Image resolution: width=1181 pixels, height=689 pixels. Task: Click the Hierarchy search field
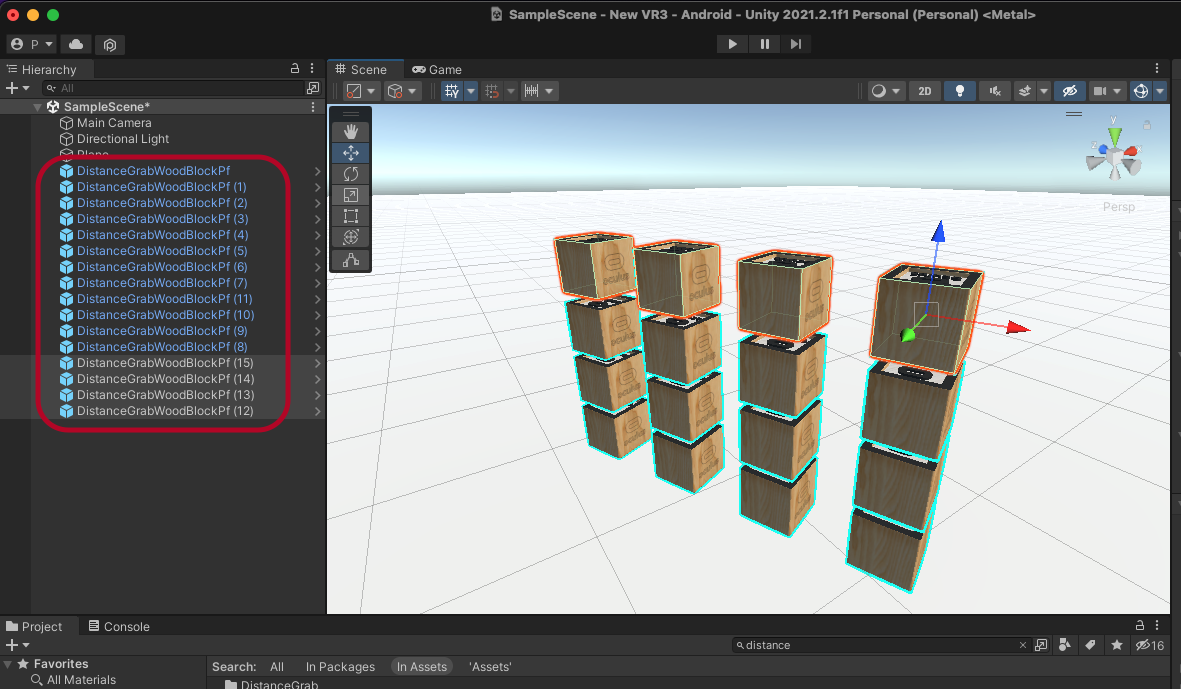173,88
